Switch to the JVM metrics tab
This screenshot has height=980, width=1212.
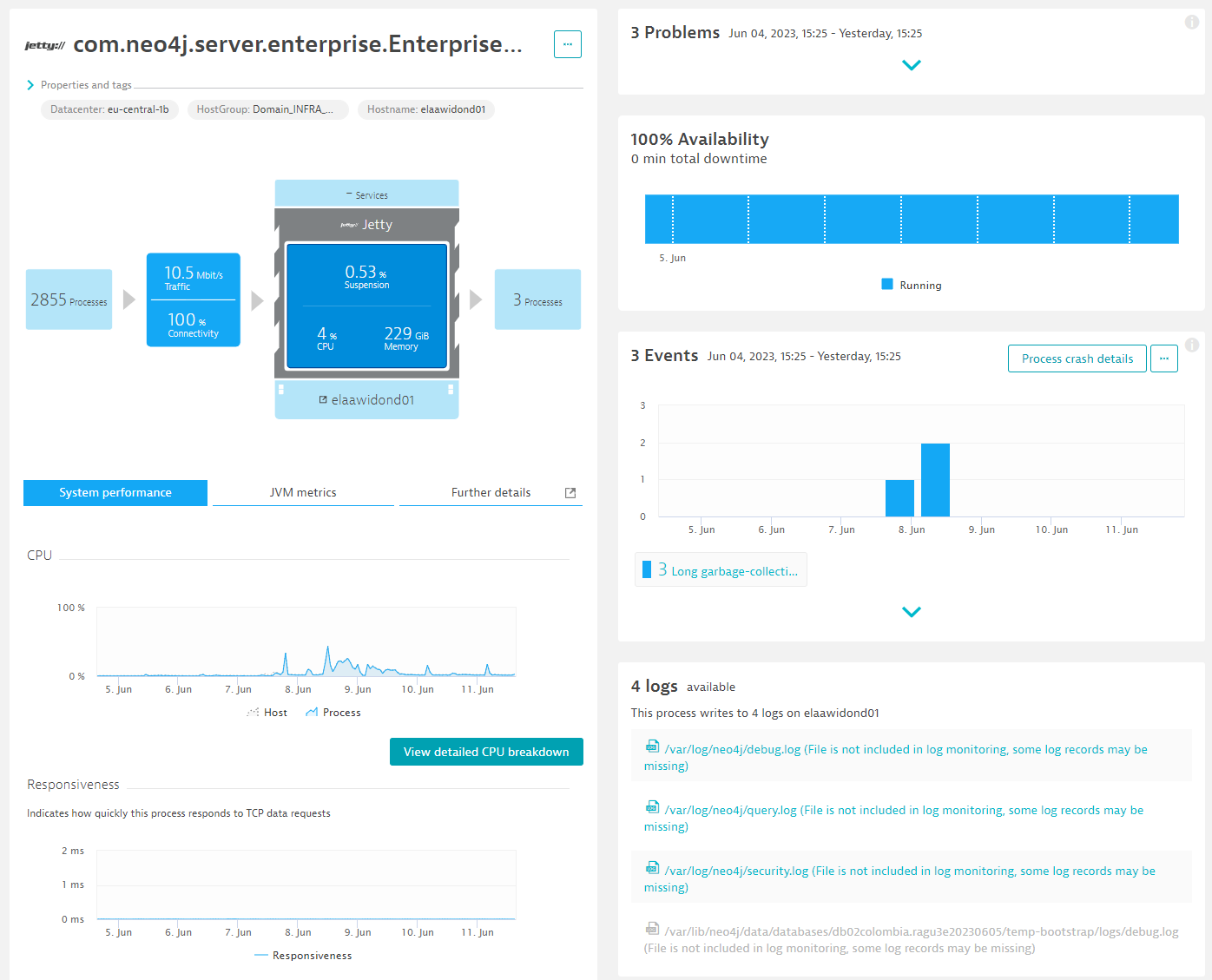(302, 492)
